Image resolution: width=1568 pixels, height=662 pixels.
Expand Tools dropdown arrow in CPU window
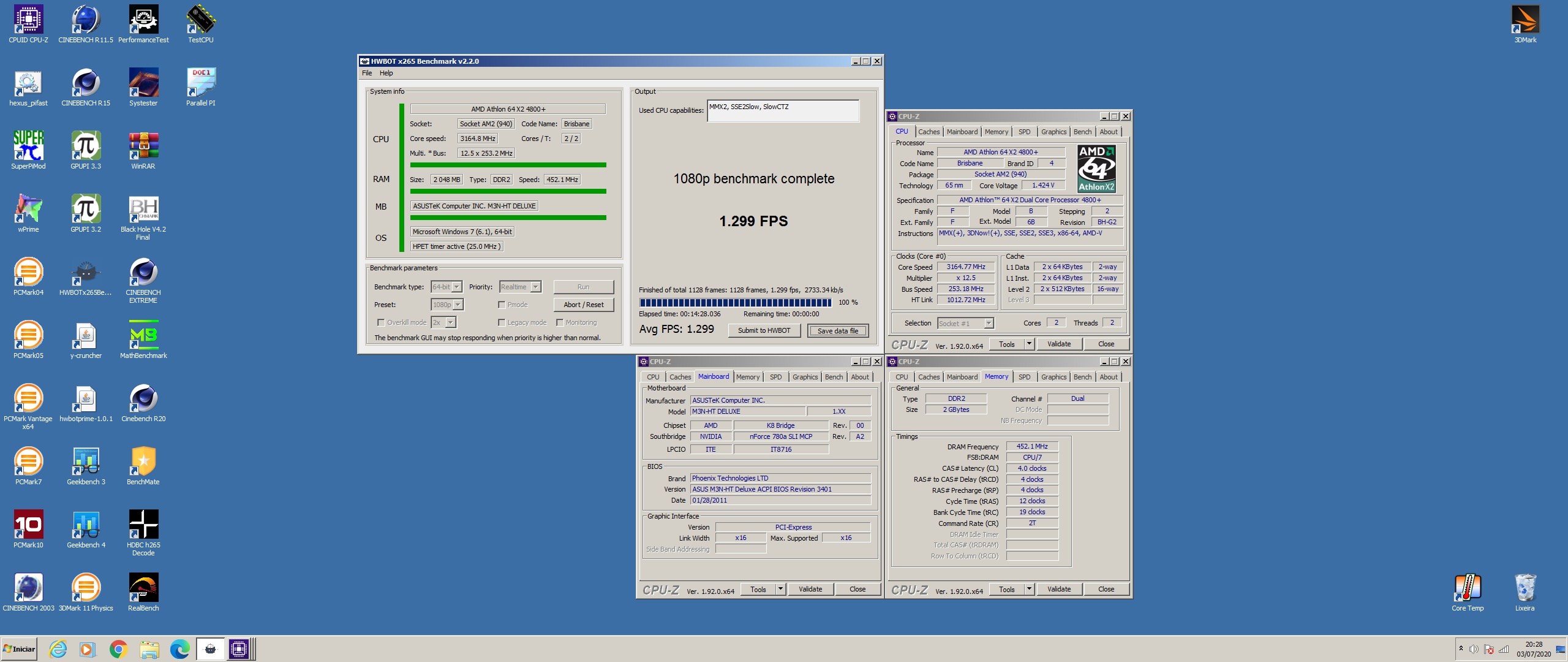[1029, 344]
